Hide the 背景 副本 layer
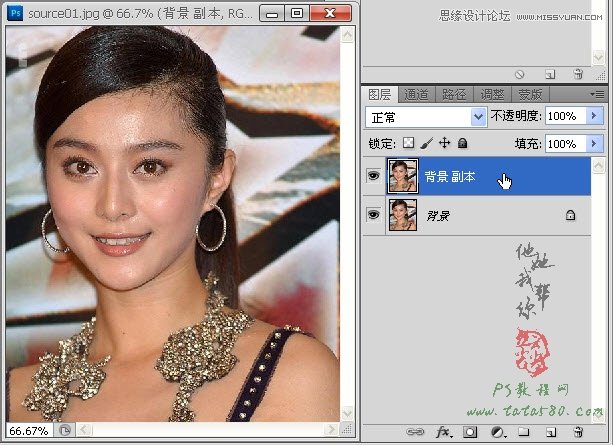The image size is (613, 445). [x=373, y=176]
